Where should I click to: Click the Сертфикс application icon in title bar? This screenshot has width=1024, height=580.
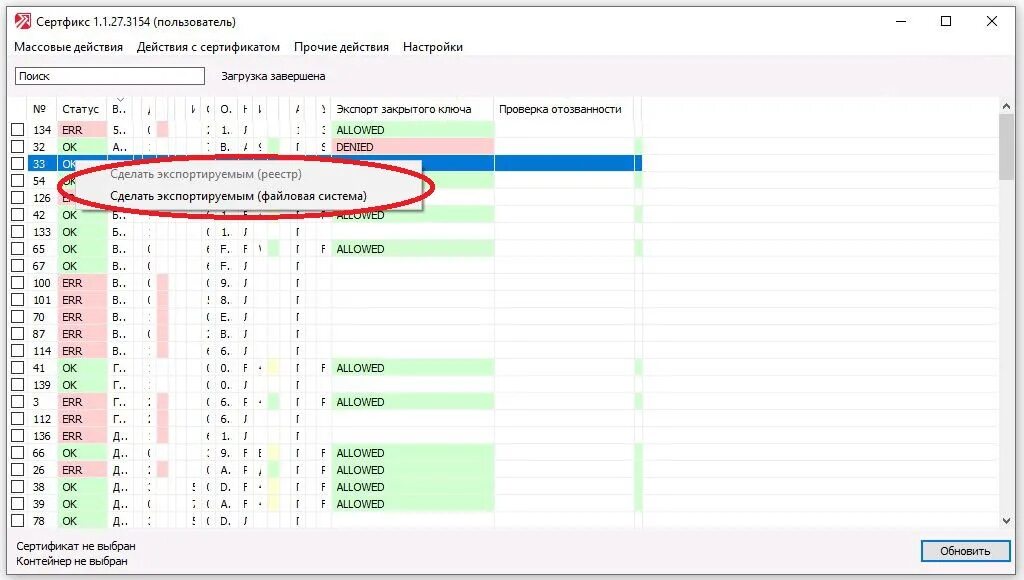(23, 22)
